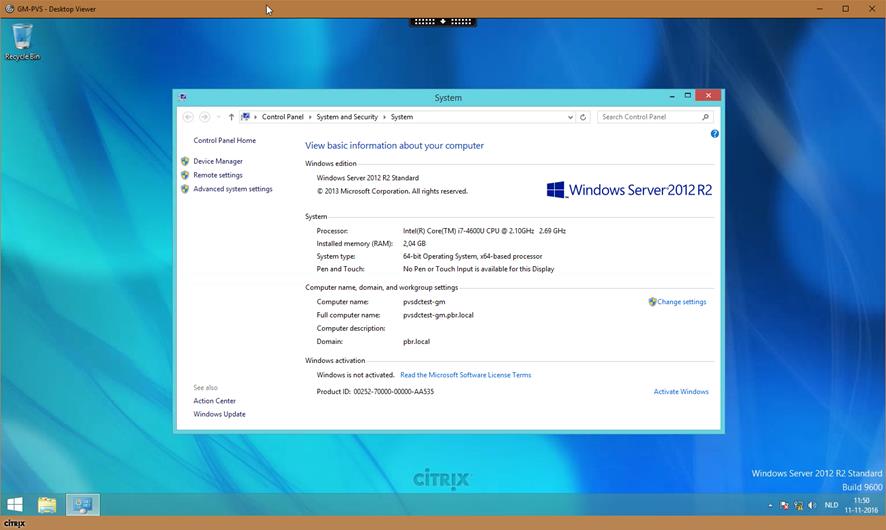Screen dimensions: 886x530
Task: Select the Control Panel taskbar button
Action: 82,505
